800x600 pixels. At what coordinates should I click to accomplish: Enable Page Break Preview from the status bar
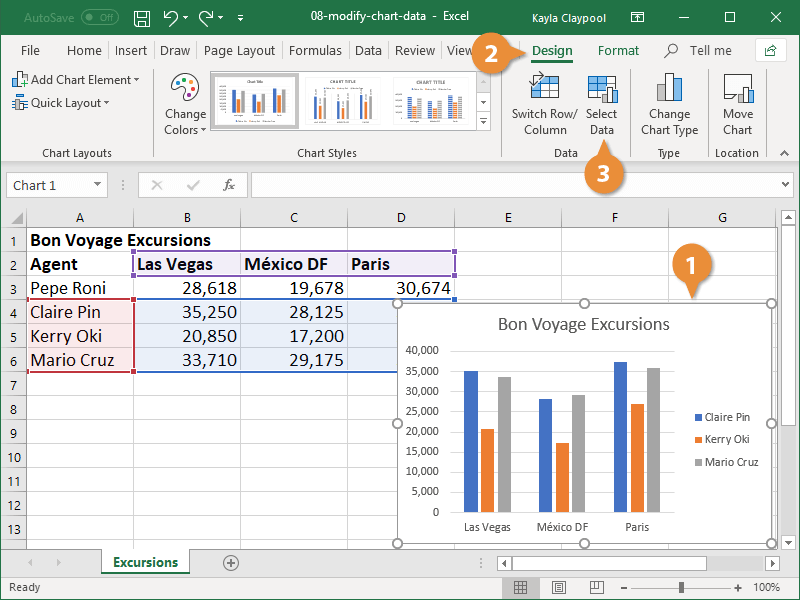597,587
